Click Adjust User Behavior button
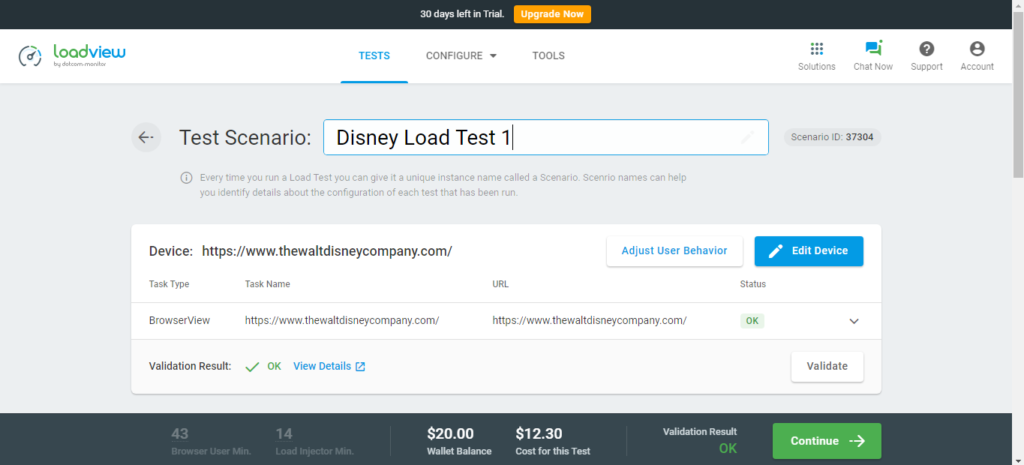This screenshot has height=465, width=1024. [675, 251]
